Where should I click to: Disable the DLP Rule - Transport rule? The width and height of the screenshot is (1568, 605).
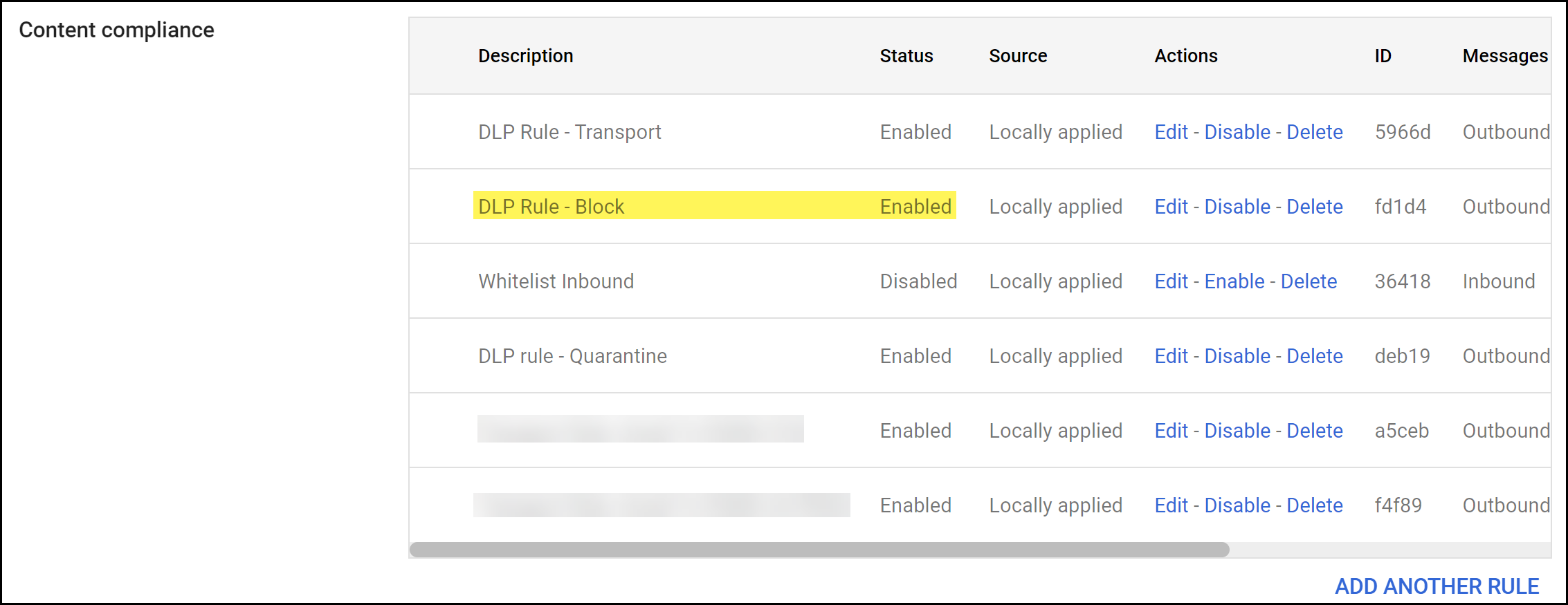pos(1237,132)
